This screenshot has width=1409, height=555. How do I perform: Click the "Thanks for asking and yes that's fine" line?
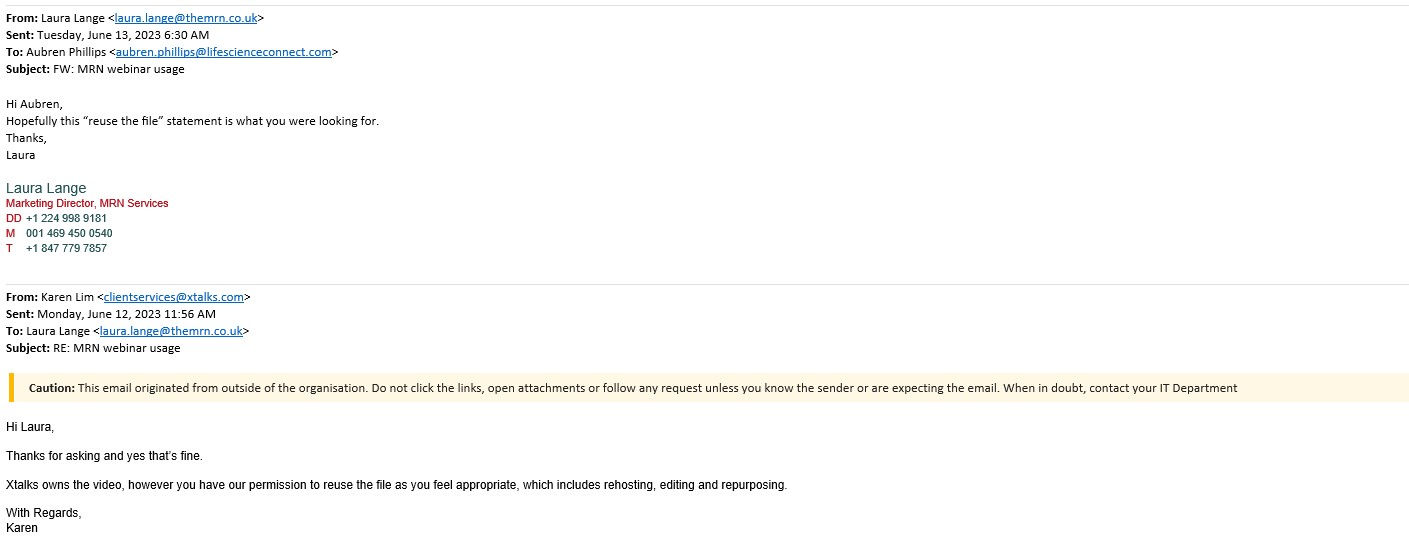104,456
